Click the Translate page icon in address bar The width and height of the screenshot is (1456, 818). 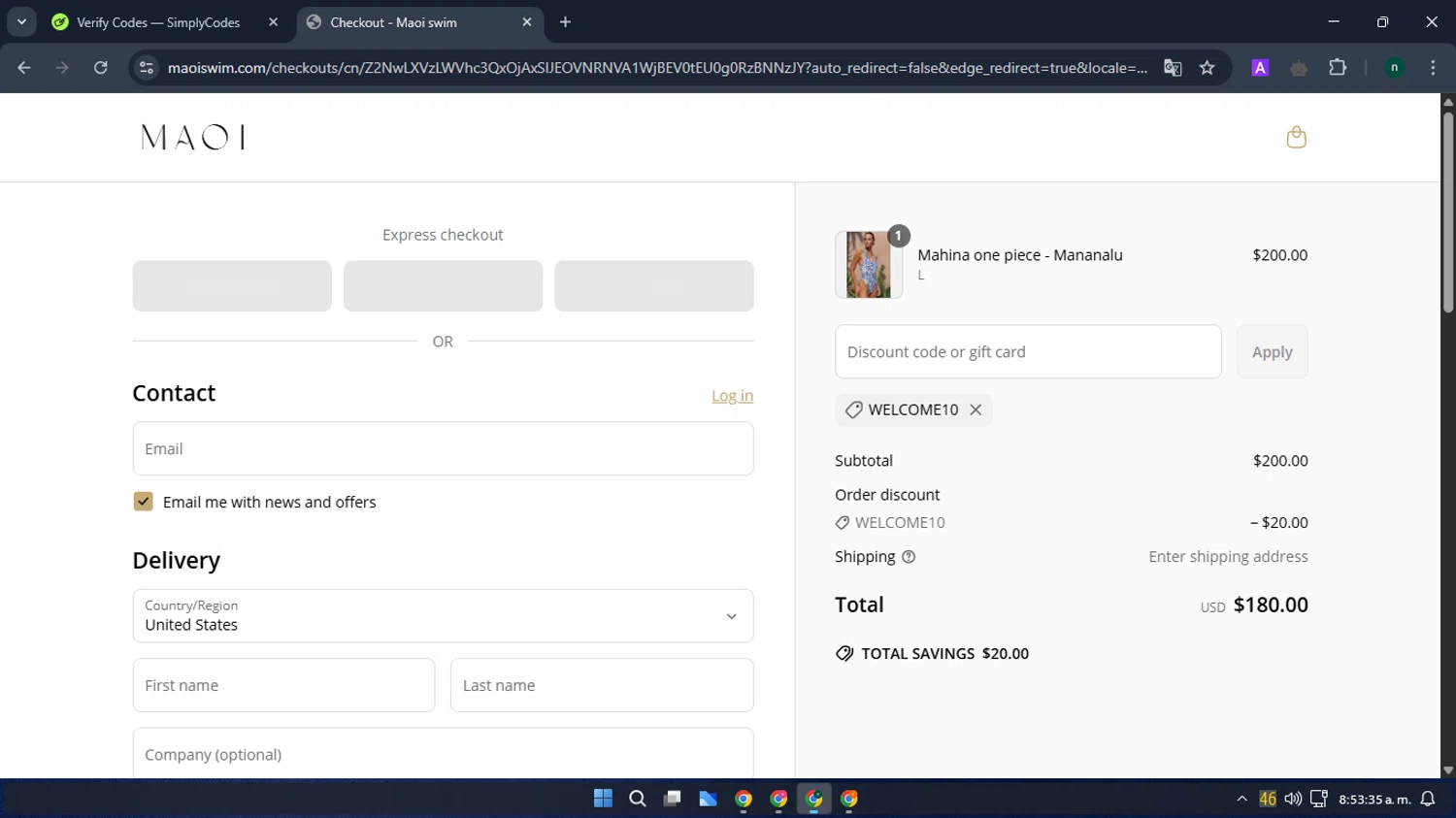(1173, 68)
